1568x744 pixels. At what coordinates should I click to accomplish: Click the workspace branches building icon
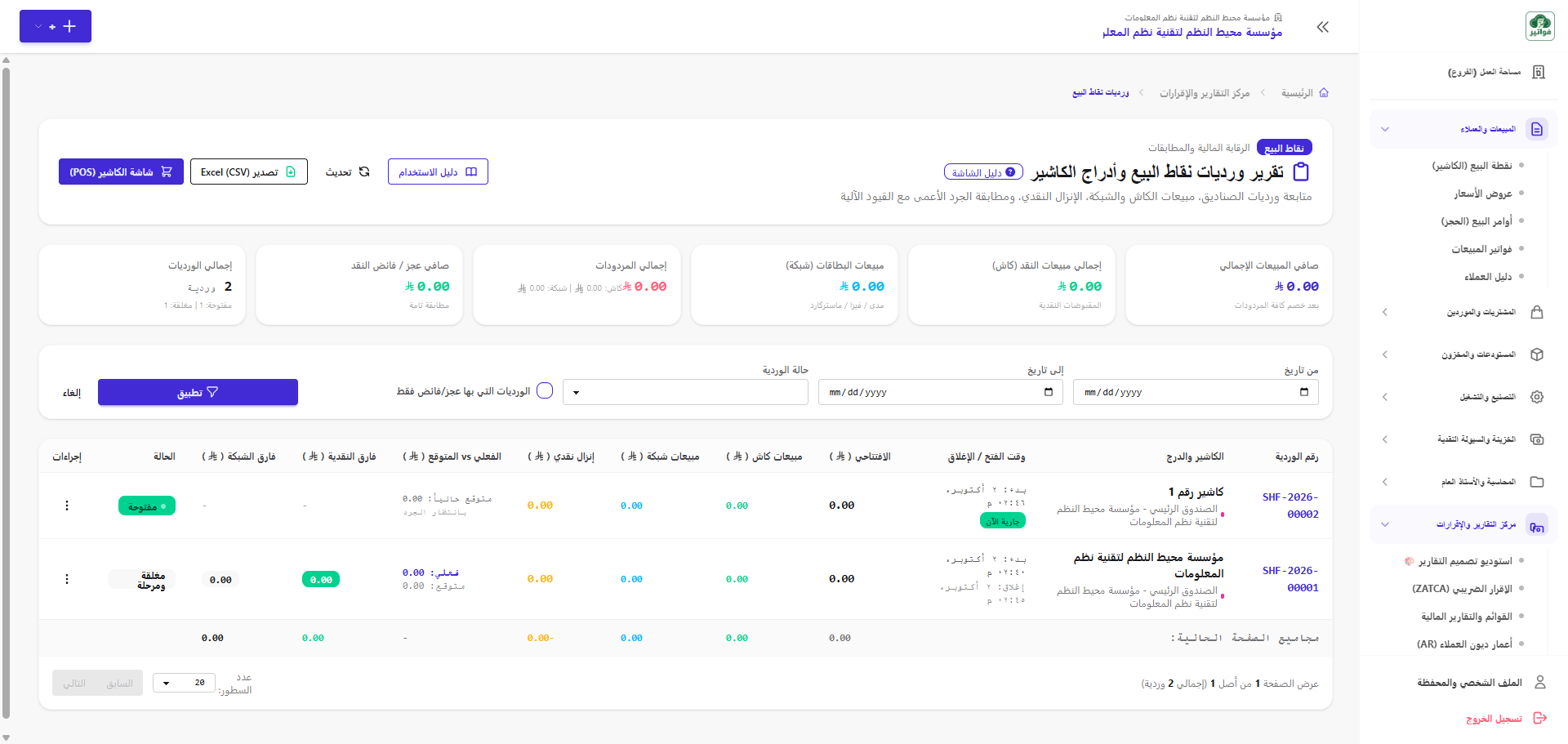tap(1539, 72)
